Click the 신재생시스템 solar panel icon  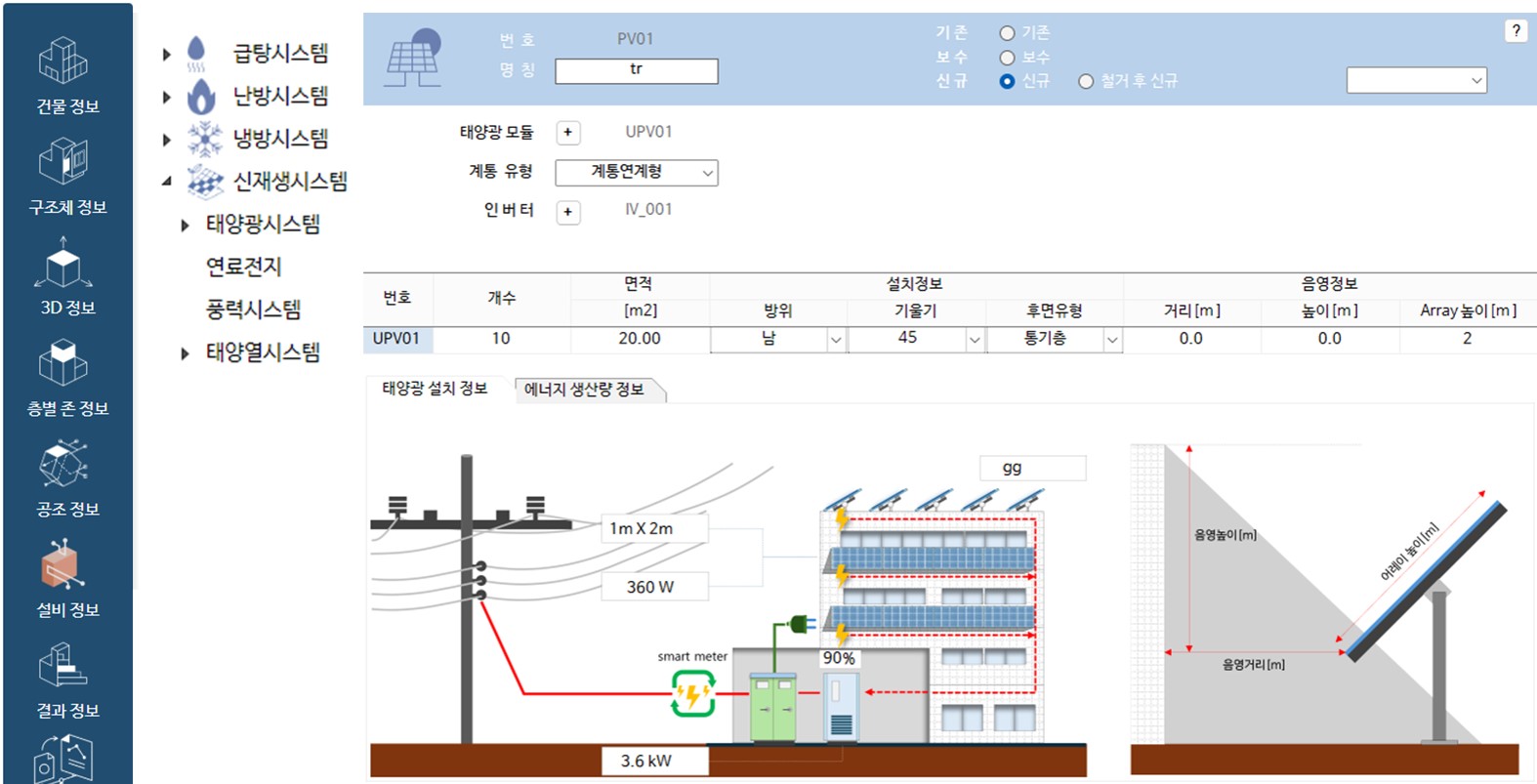(205, 182)
